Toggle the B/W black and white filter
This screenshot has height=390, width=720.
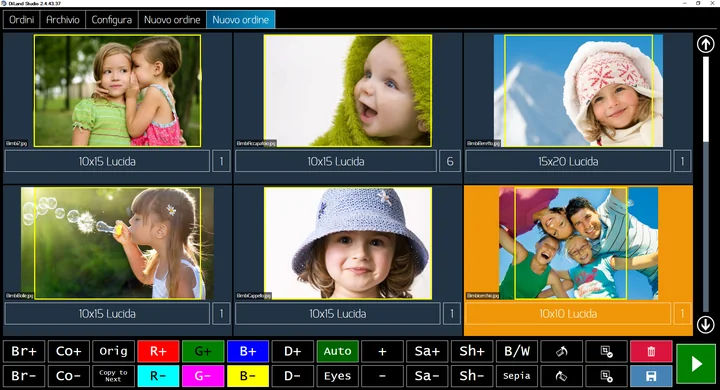[517, 351]
